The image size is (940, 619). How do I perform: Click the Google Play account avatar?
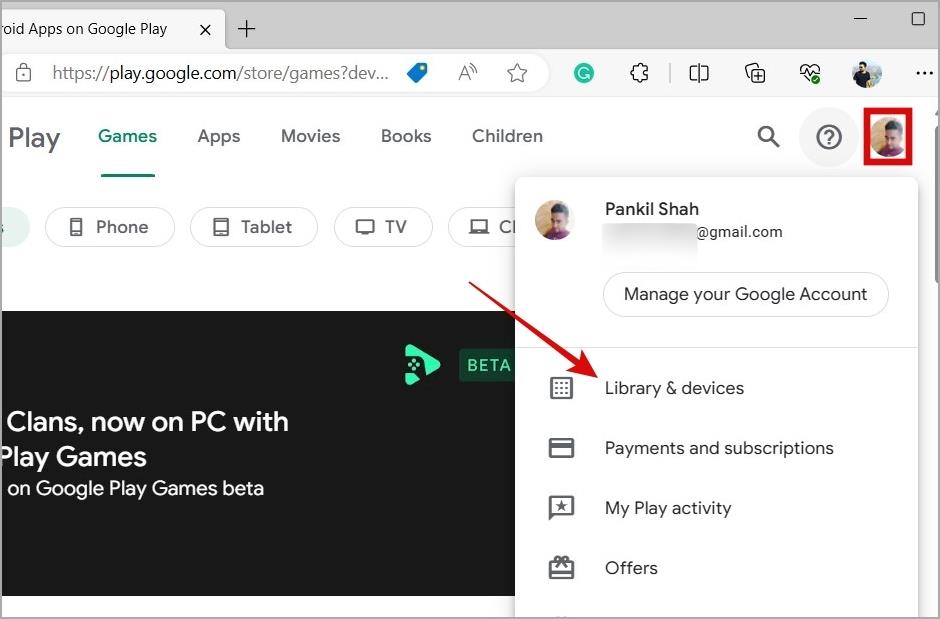[888, 137]
